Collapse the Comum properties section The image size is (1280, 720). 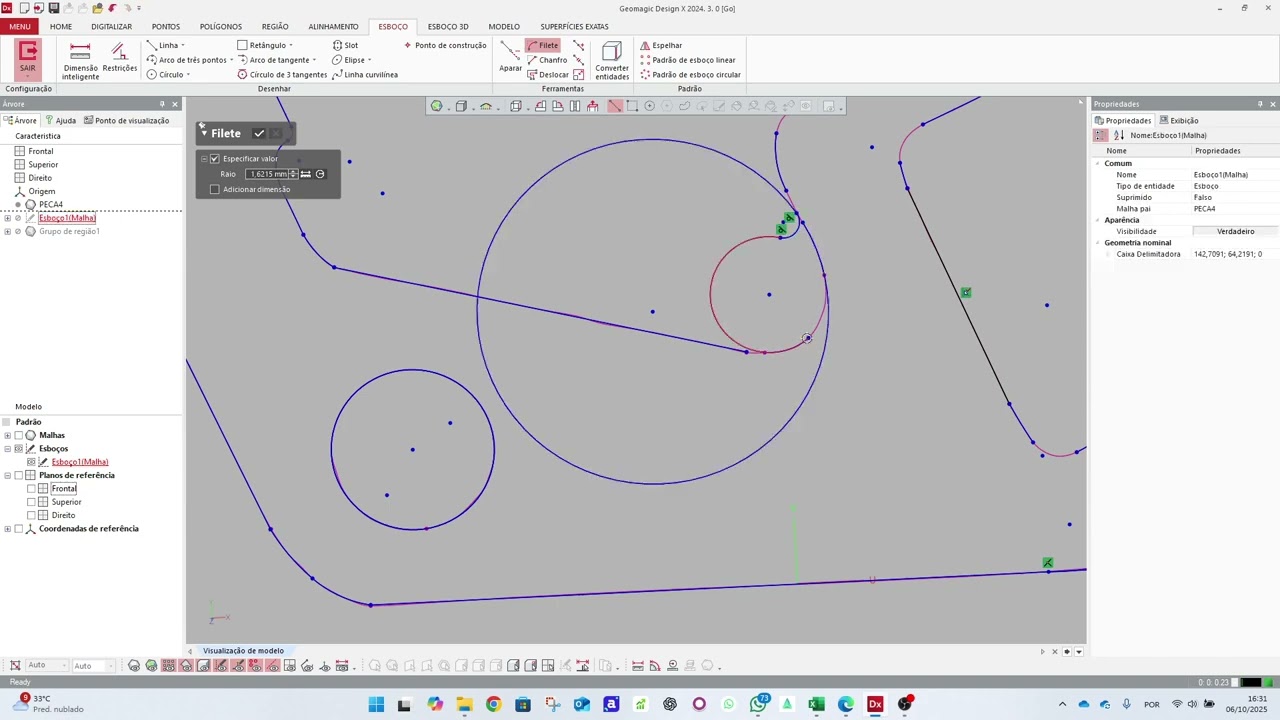(1097, 164)
